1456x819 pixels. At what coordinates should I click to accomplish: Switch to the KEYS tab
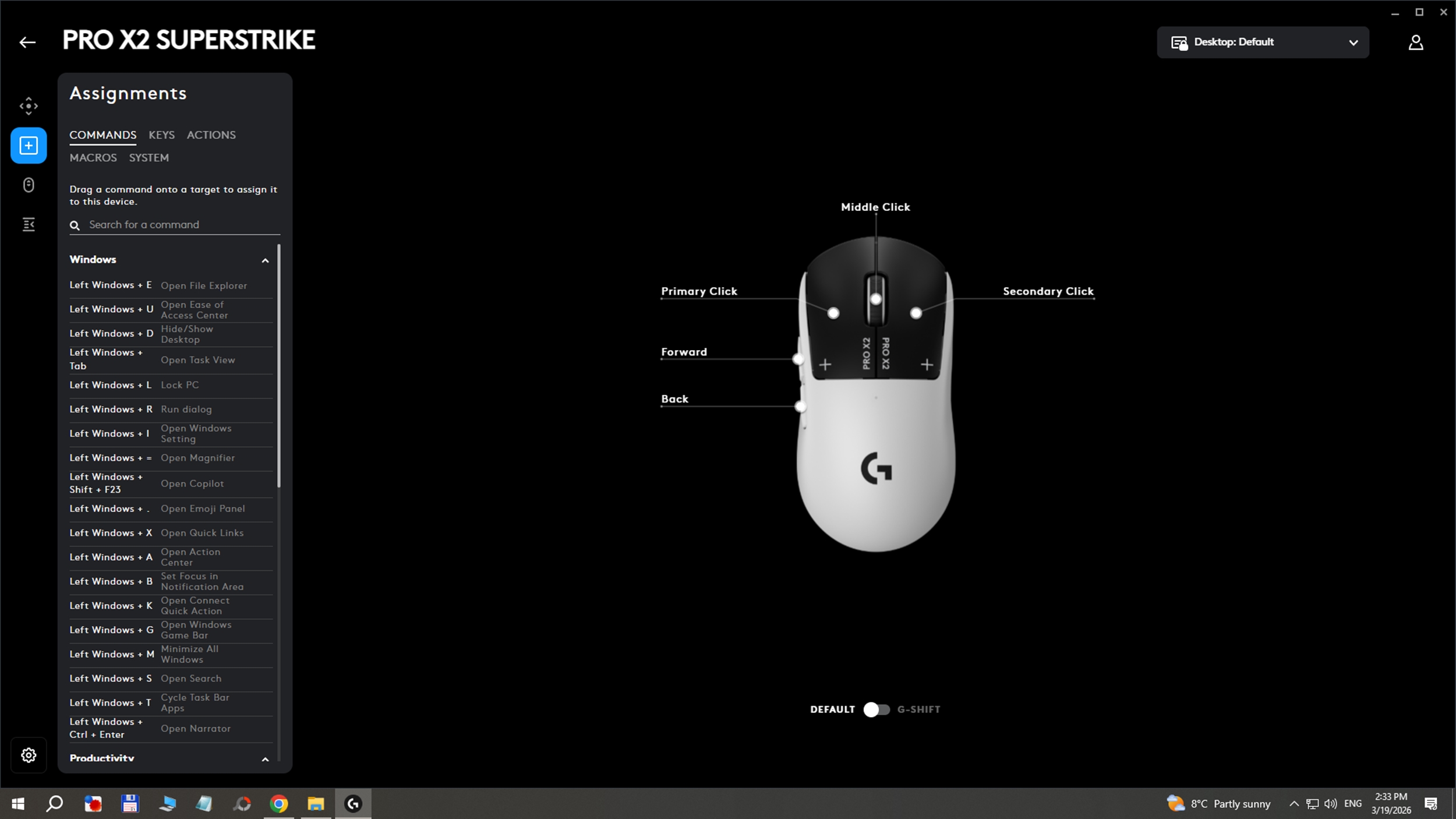pyautogui.click(x=161, y=135)
